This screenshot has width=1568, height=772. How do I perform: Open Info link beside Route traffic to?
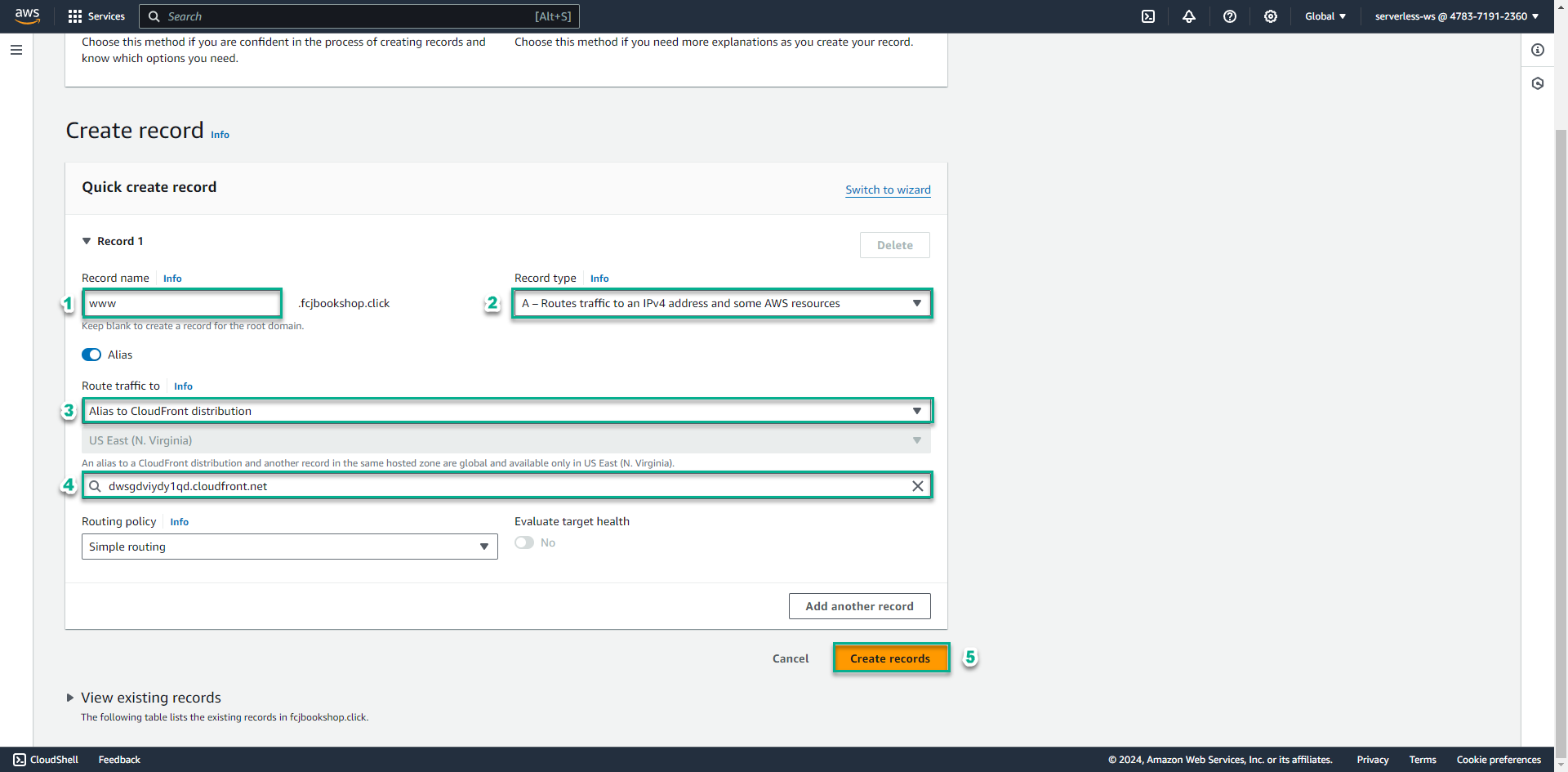(183, 386)
